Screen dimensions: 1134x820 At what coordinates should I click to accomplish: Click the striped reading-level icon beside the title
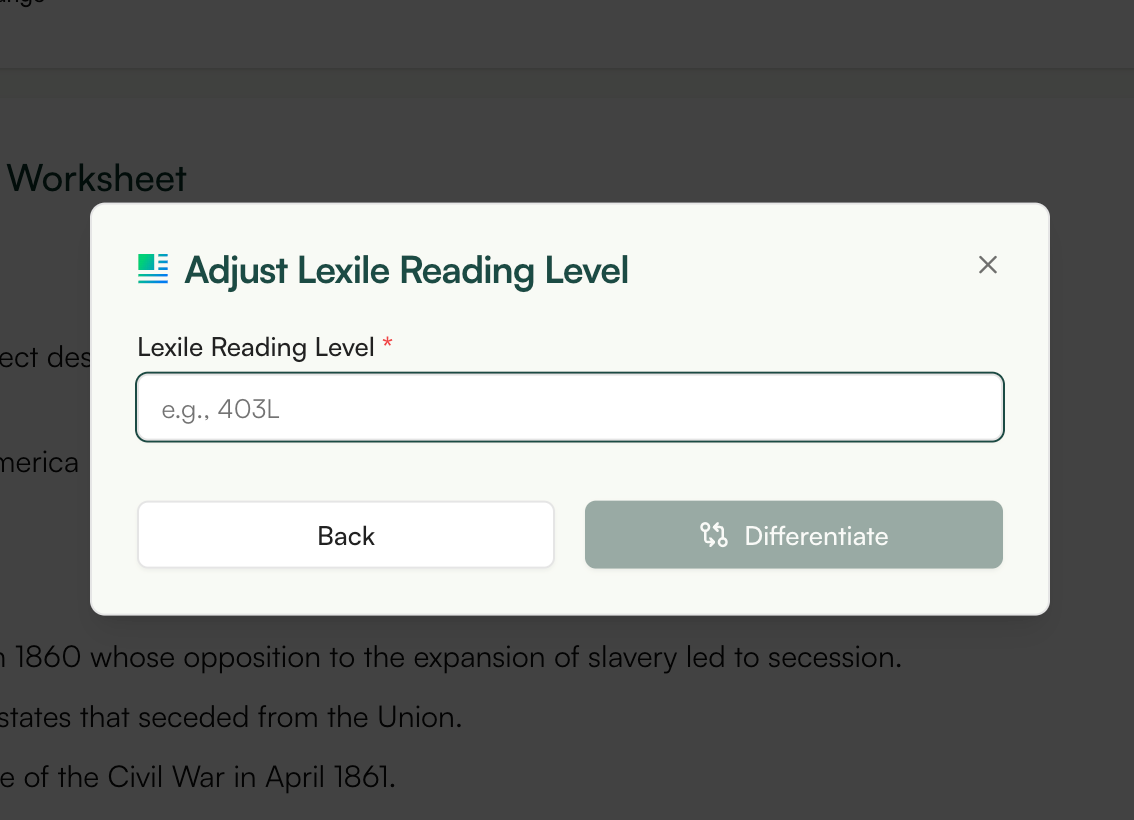click(153, 269)
